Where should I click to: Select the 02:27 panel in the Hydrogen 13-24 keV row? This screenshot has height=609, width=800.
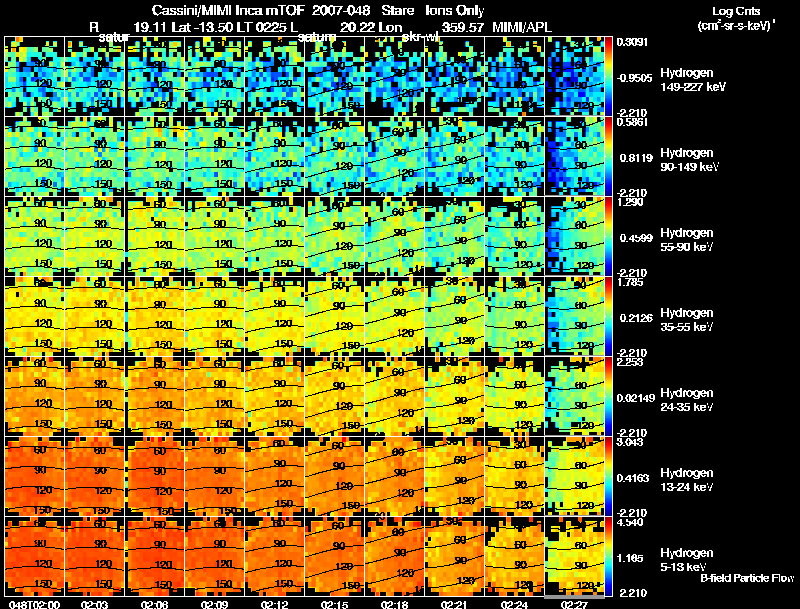coord(575,476)
